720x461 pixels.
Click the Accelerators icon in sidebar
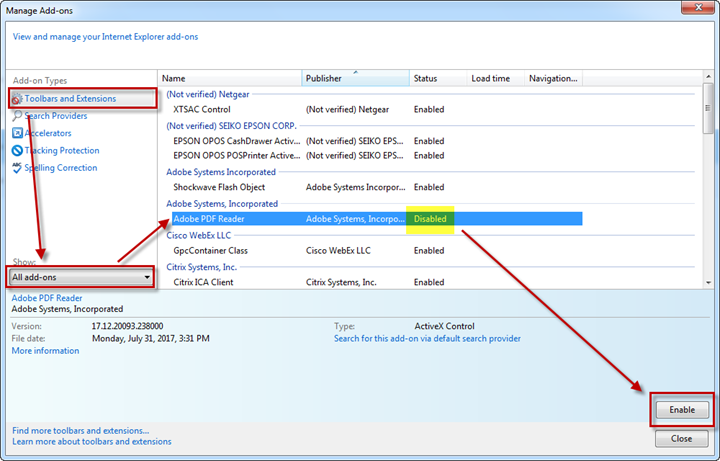(x=17, y=133)
